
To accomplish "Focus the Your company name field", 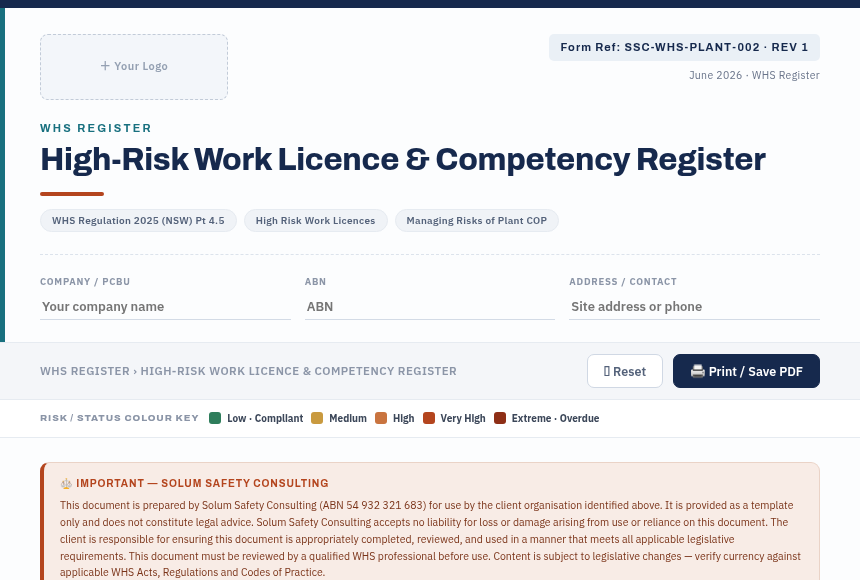I will click(165, 307).
